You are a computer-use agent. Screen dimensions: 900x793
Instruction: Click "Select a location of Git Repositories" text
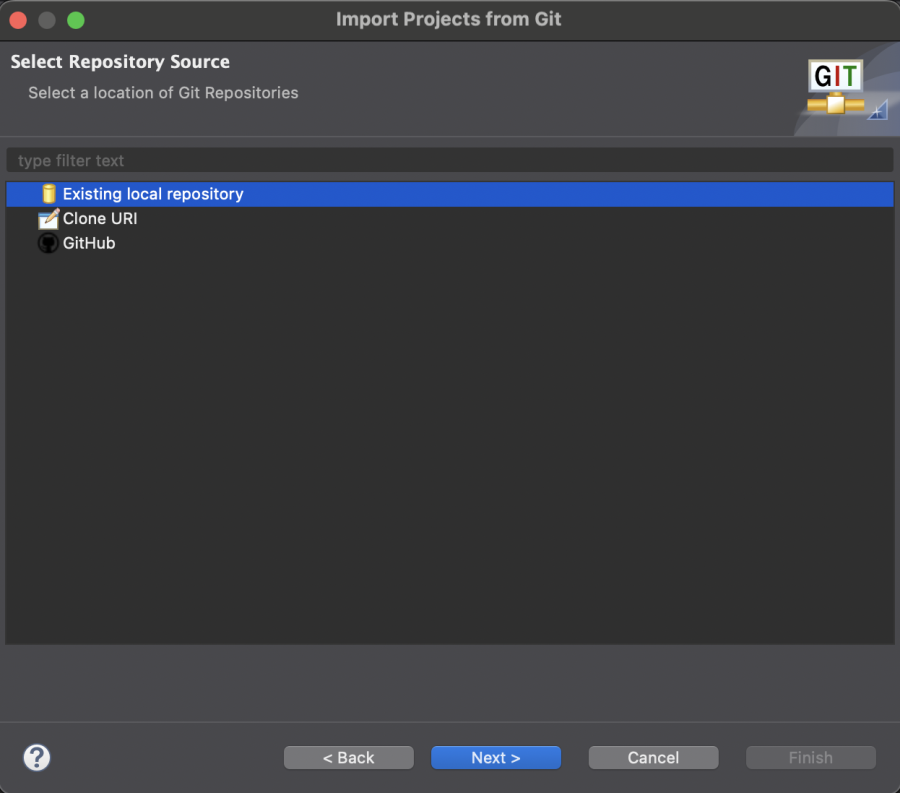(x=163, y=93)
